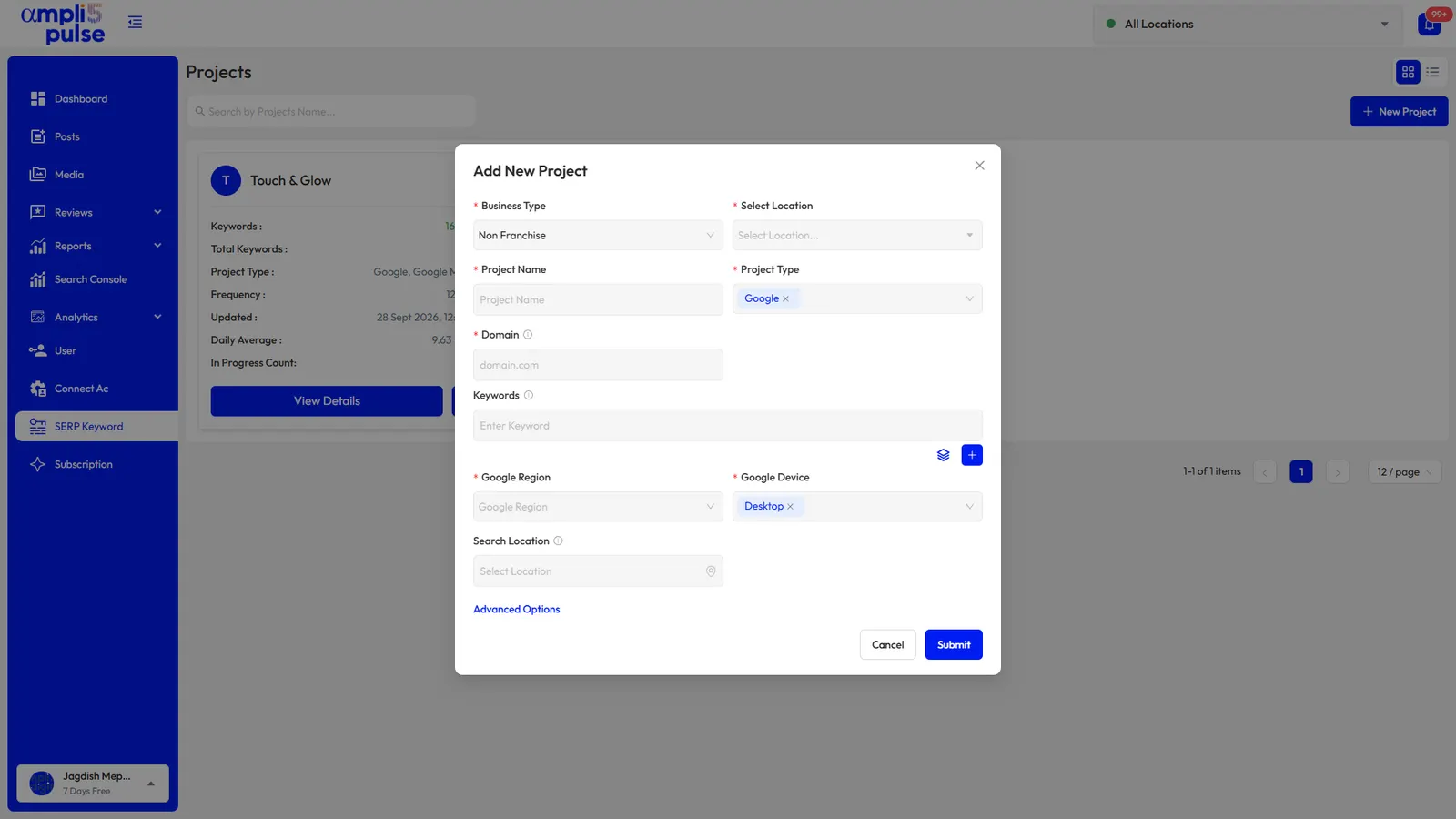Image resolution: width=1456 pixels, height=819 pixels.
Task: Expand the Reports submenu
Action: click(157, 246)
